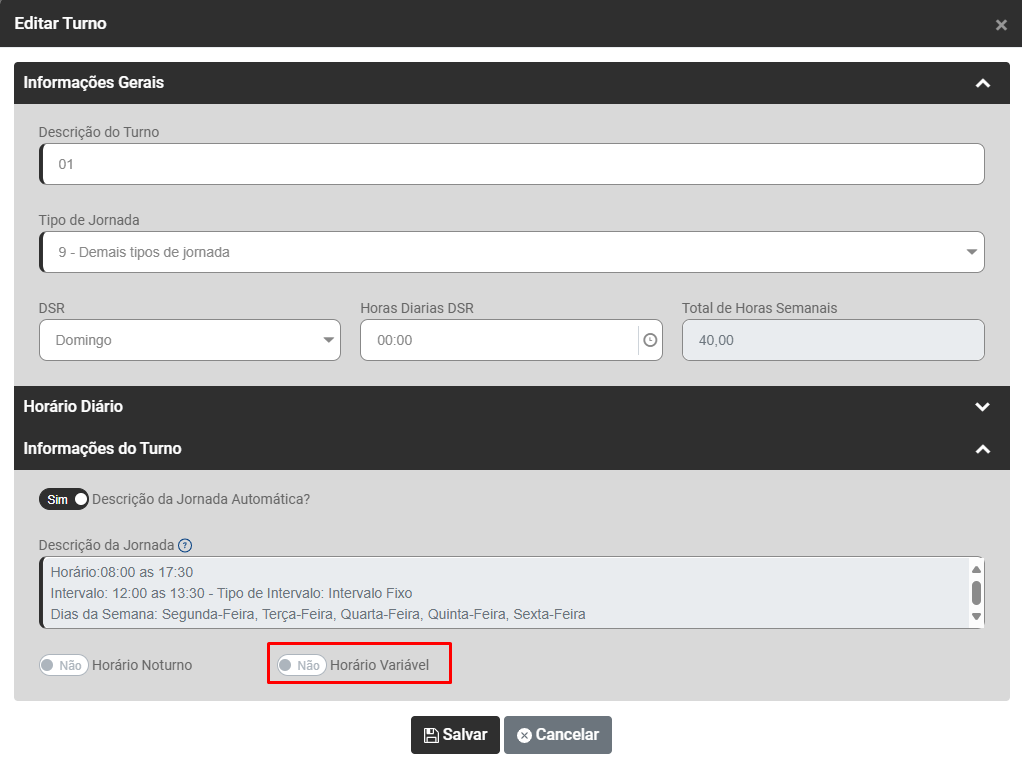Screen dimensions: 1022x781
Task: Click the Descrição do Turno text field
Action: coord(512,164)
